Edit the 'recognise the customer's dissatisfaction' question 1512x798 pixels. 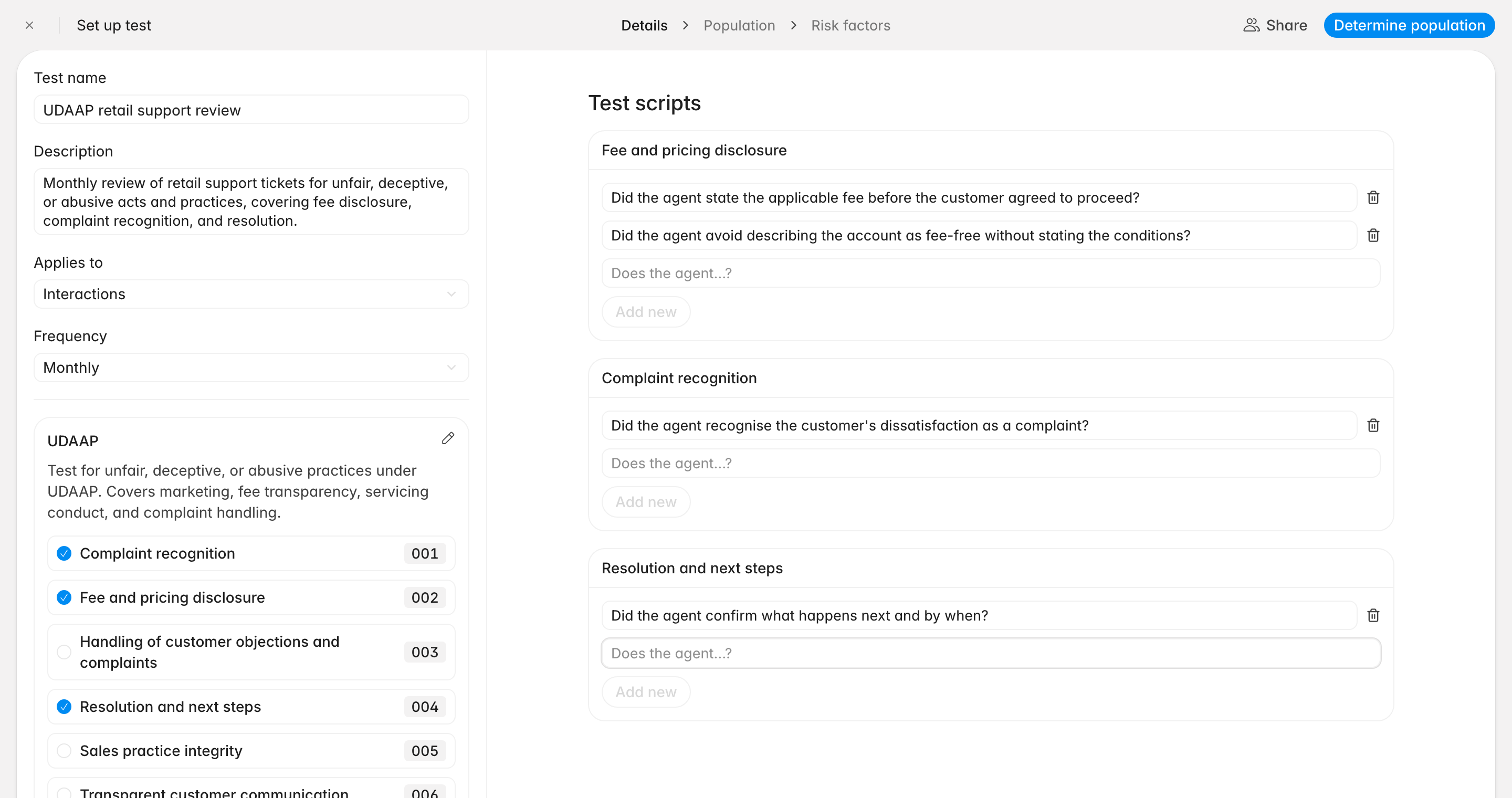coord(979,425)
